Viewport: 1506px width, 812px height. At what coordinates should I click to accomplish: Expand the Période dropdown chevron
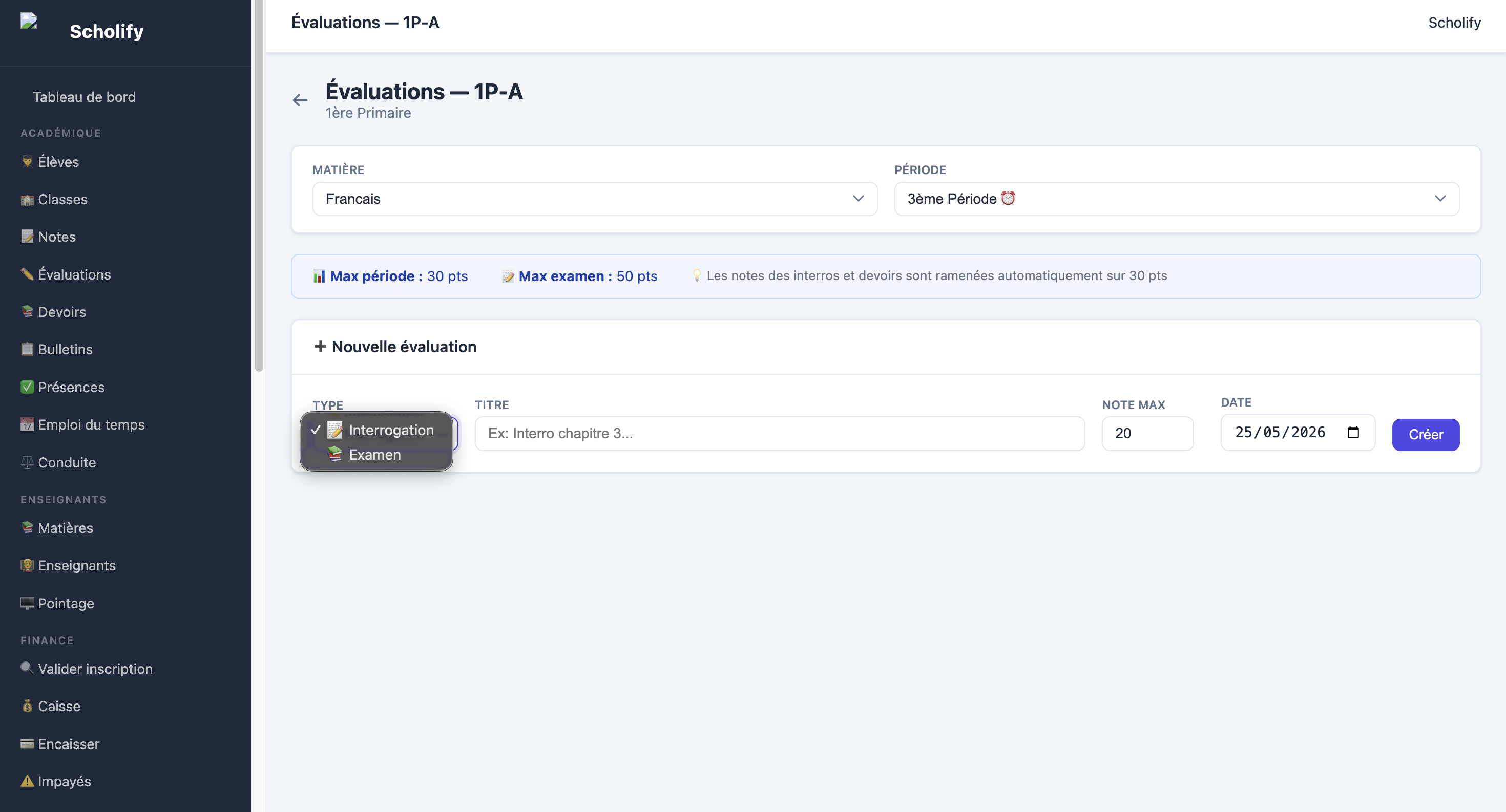pos(1440,199)
